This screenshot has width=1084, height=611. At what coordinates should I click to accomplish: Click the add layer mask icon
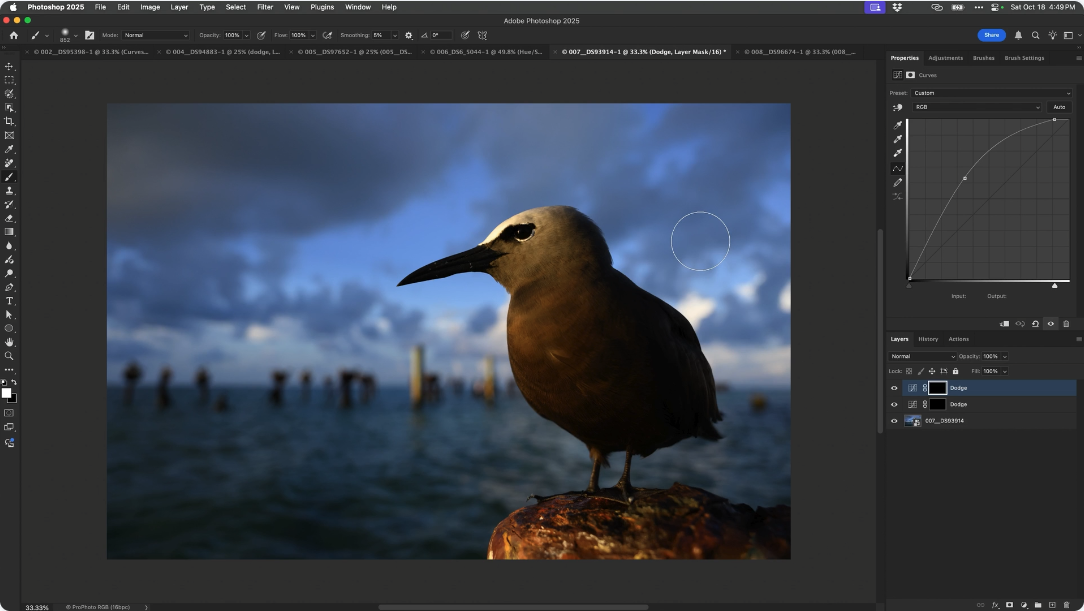click(1009, 605)
